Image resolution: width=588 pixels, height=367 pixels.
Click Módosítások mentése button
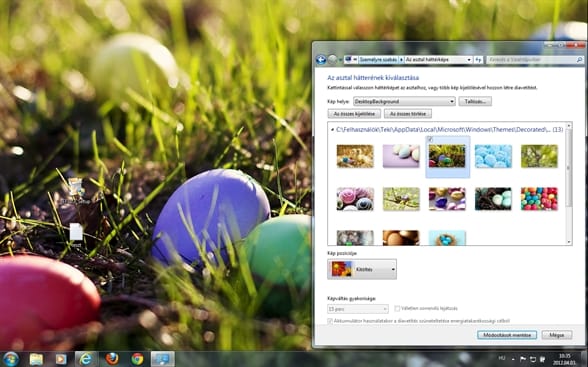pyautogui.click(x=507, y=335)
